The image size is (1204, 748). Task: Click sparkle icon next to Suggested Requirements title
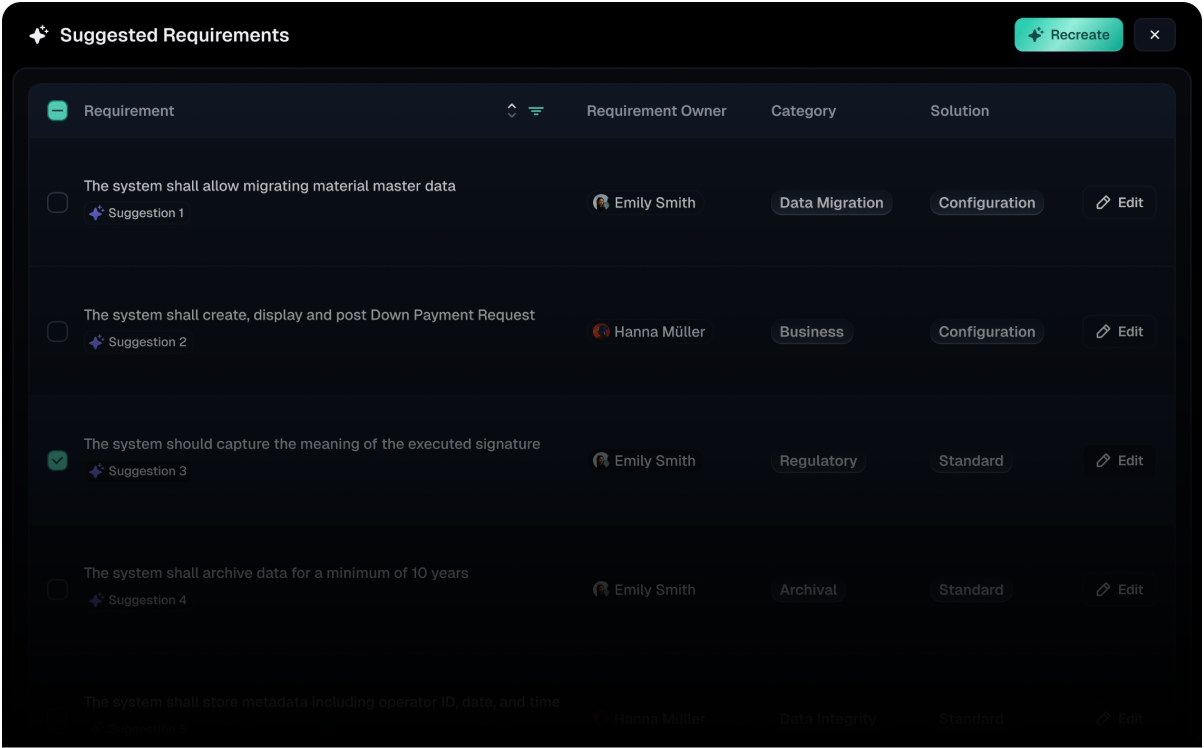click(x=38, y=35)
